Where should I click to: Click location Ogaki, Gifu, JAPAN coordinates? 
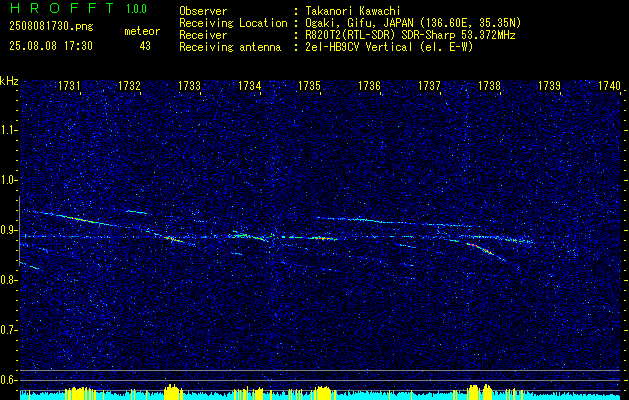(413, 23)
